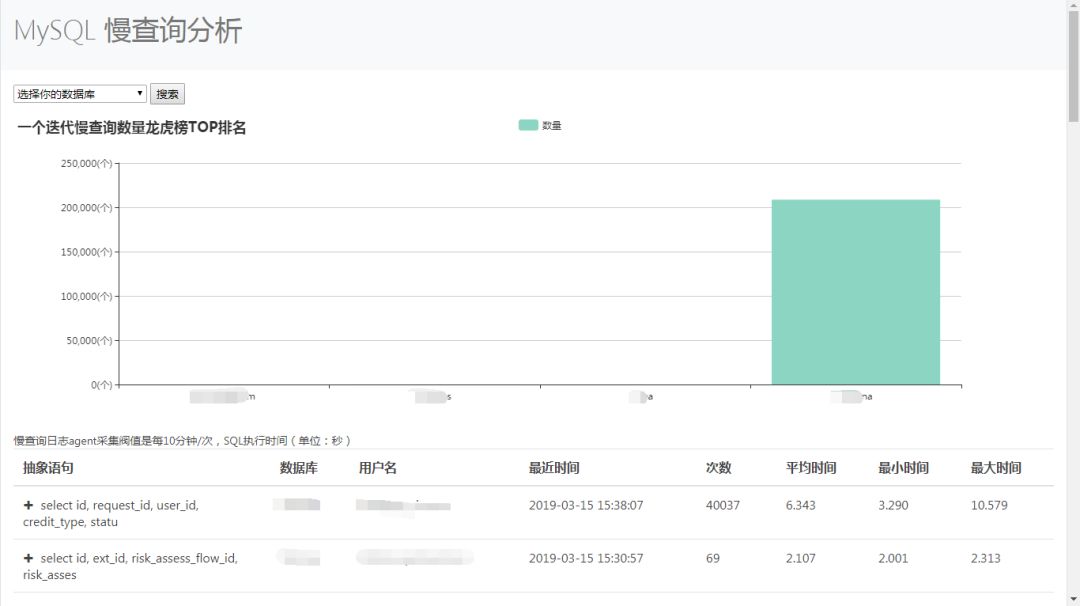1080x606 pixels.
Task: Click the 数据库 column header
Action: click(x=298, y=468)
